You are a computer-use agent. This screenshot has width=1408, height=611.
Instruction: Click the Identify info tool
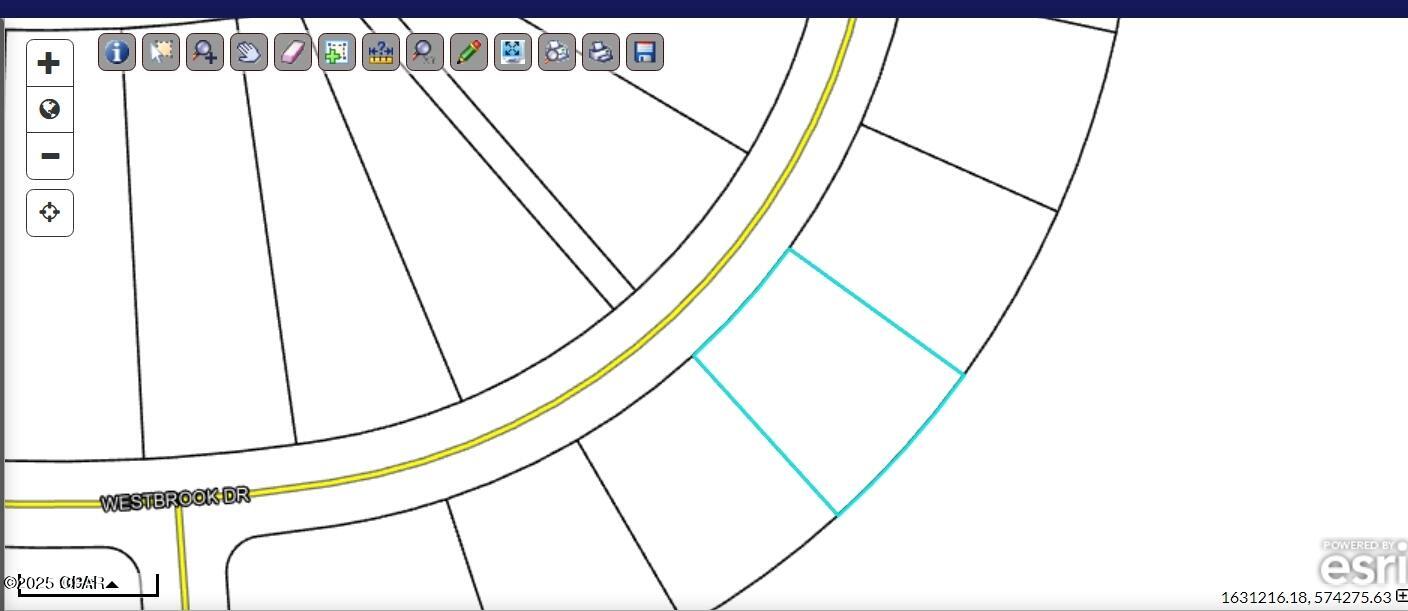tap(117, 52)
